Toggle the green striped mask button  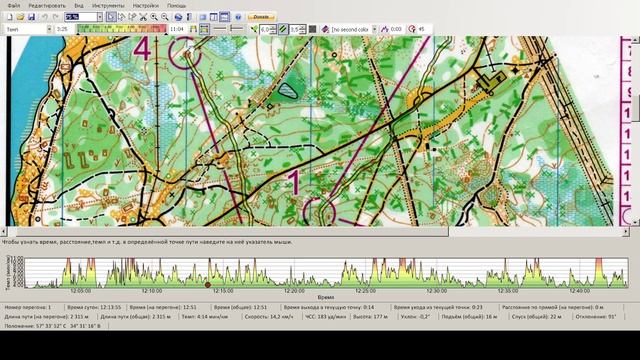282,29
